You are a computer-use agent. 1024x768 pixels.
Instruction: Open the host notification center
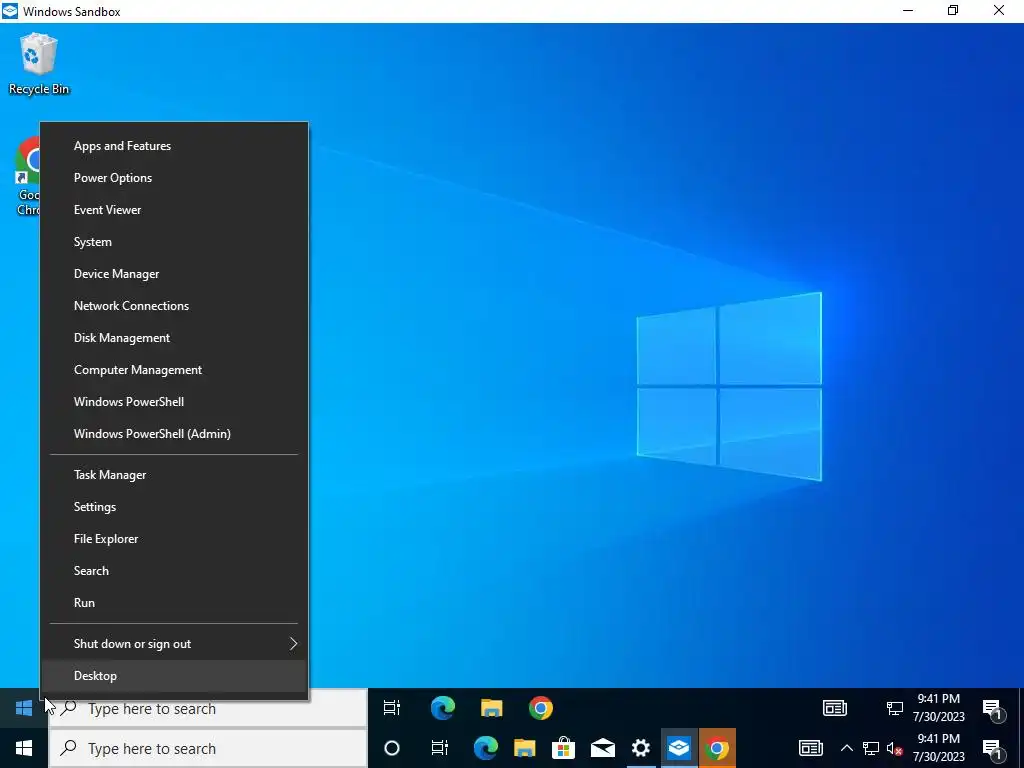[x=993, y=749]
